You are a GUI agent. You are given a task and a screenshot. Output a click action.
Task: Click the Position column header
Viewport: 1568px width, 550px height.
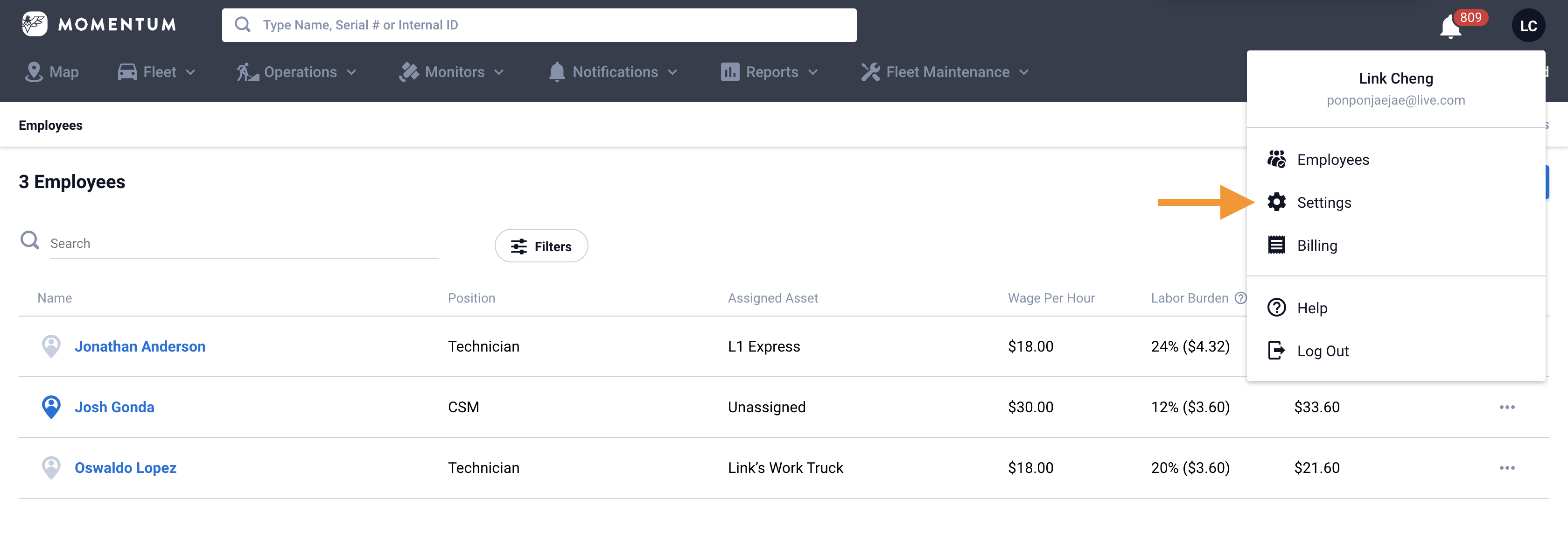[x=472, y=298]
